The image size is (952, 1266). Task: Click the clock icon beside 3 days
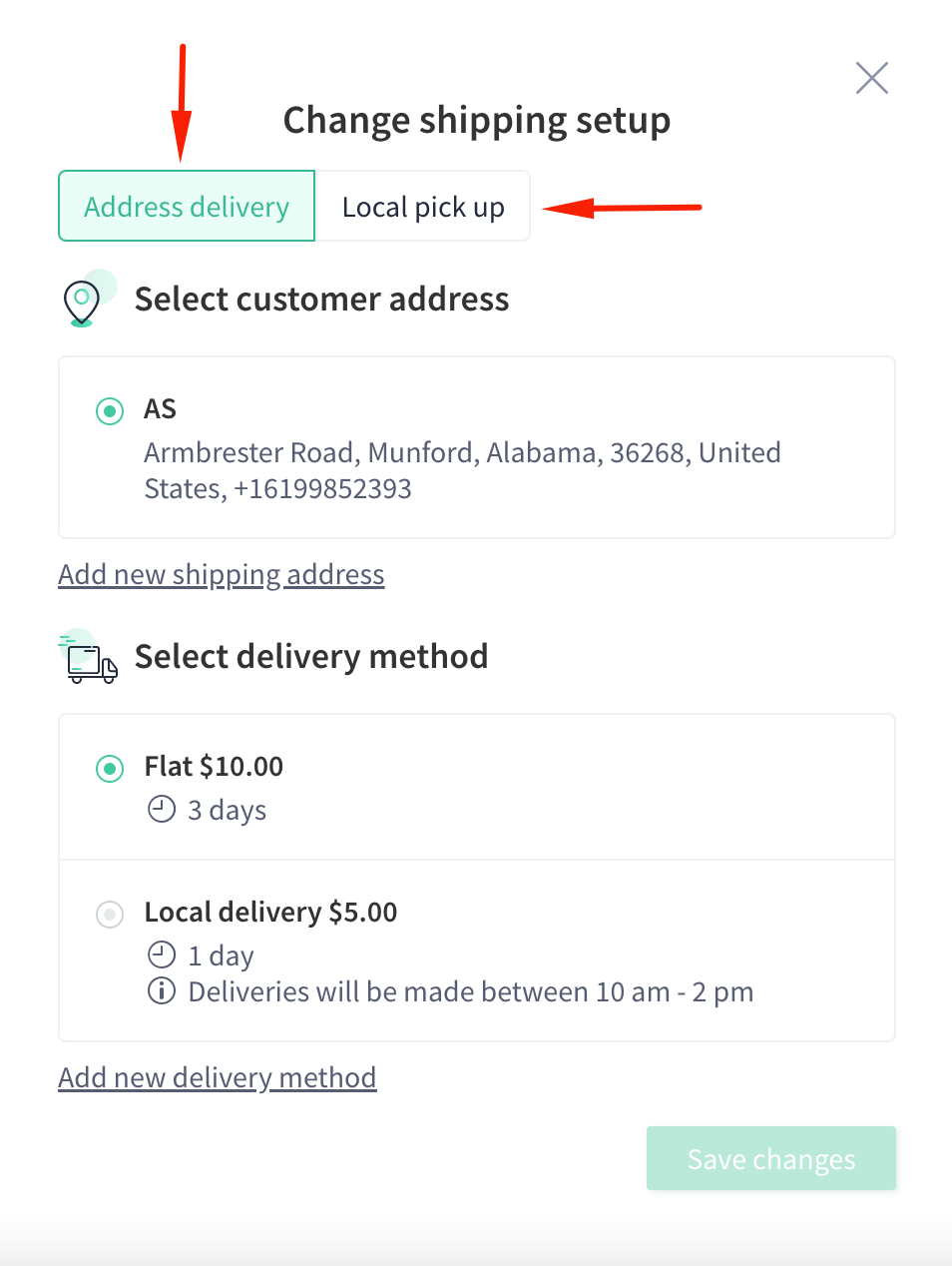click(x=162, y=809)
